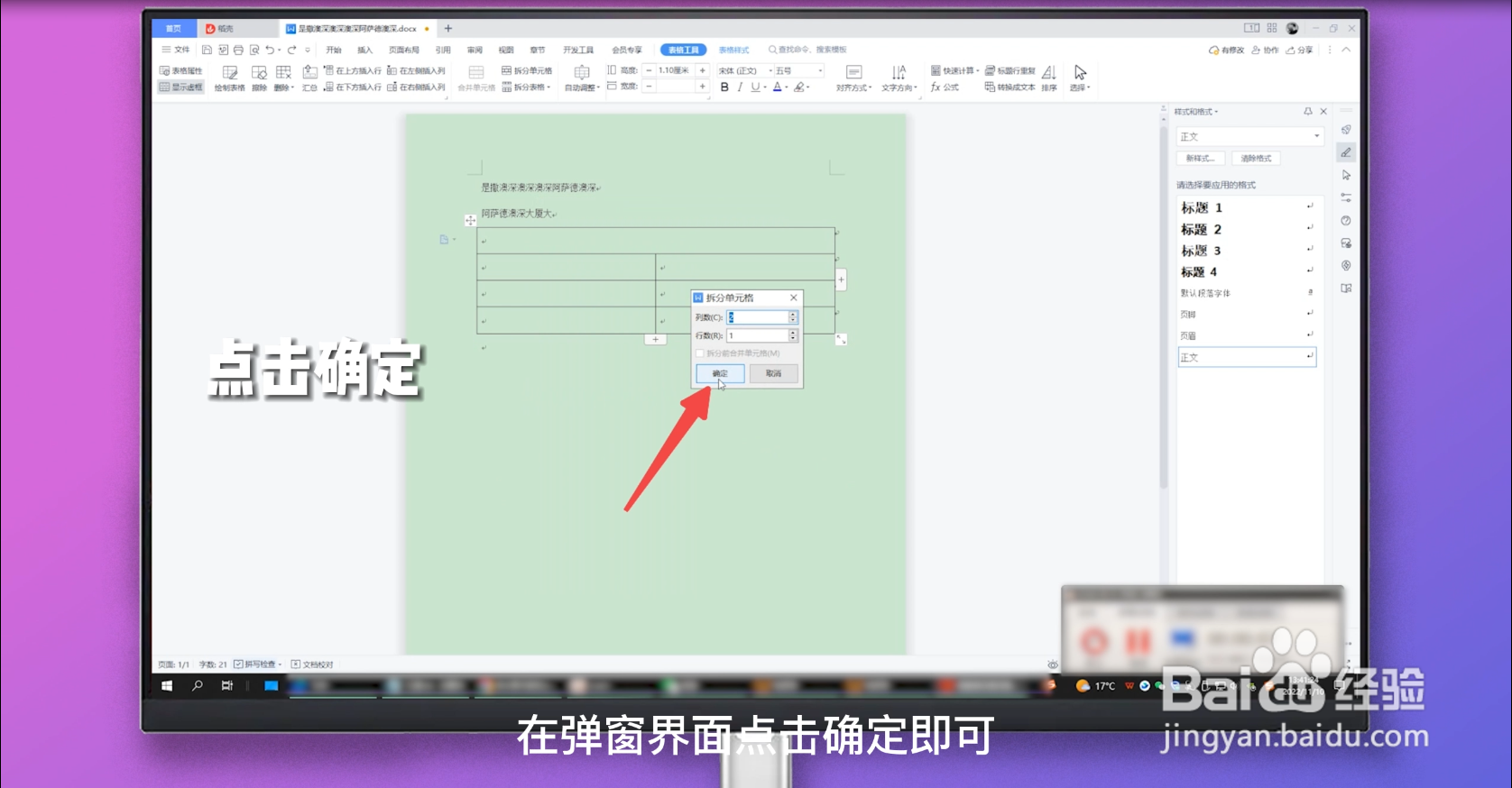Click the font color A swatch
Image resolution: width=1512 pixels, height=788 pixels.
[777, 87]
